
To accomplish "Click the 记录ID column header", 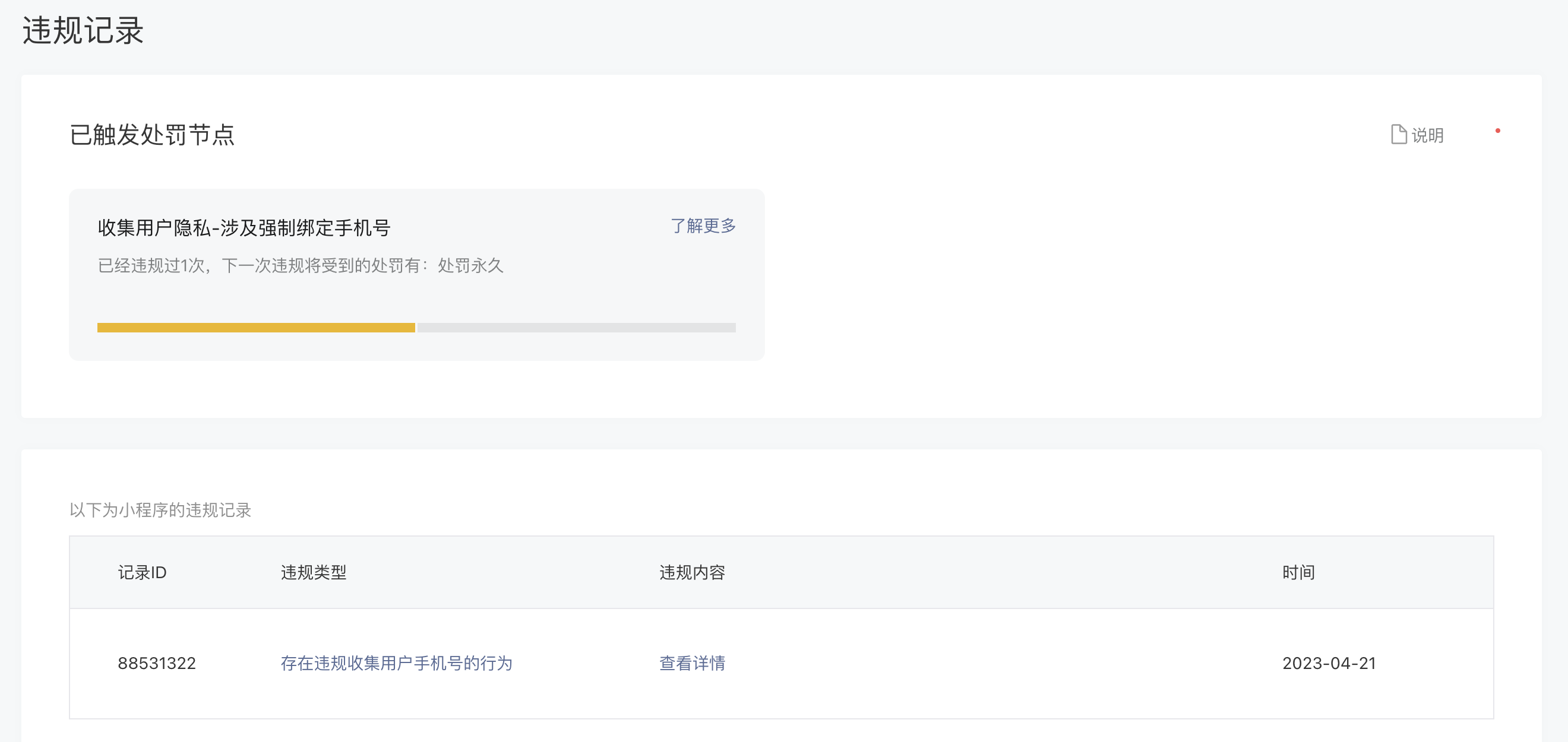I will (142, 572).
